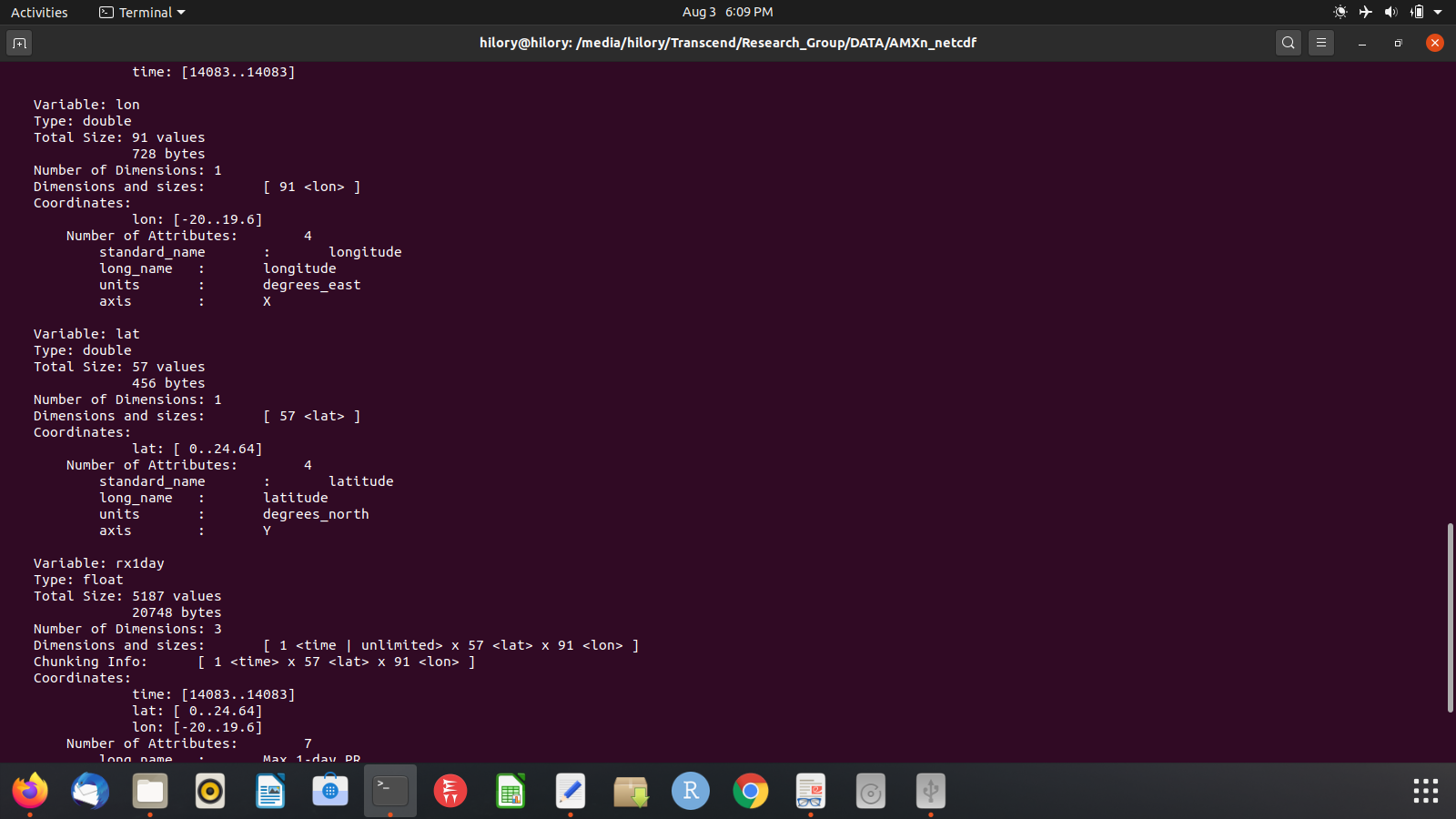Launch Rhythmbox music player
The width and height of the screenshot is (1456, 819).
pyautogui.click(x=210, y=791)
